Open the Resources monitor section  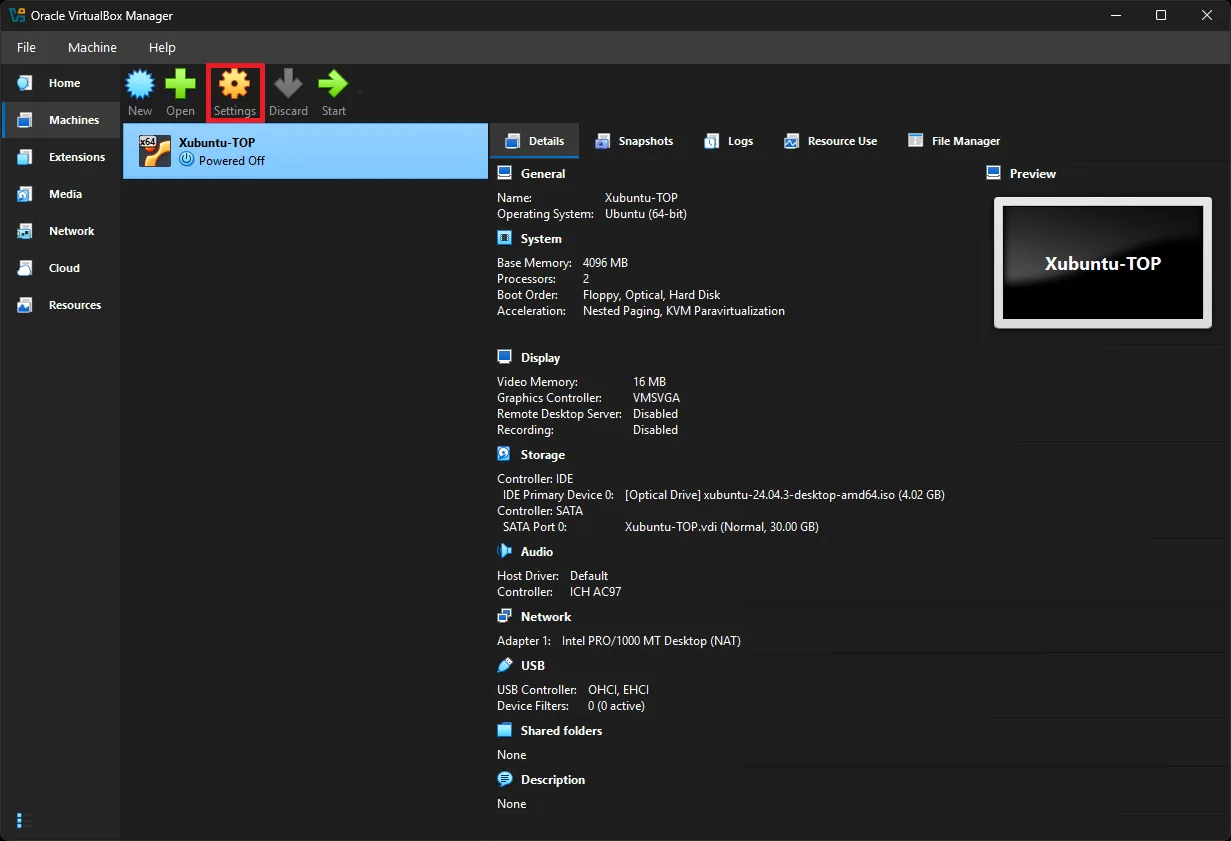click(75, 305)
